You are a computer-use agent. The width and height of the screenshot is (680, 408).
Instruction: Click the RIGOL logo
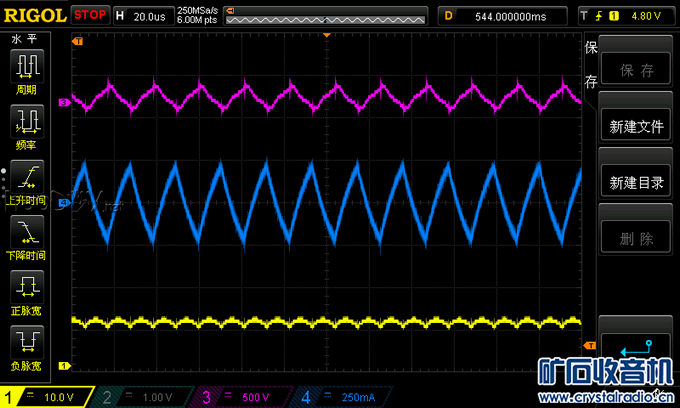pyautogui.click(x=35, y=15)
